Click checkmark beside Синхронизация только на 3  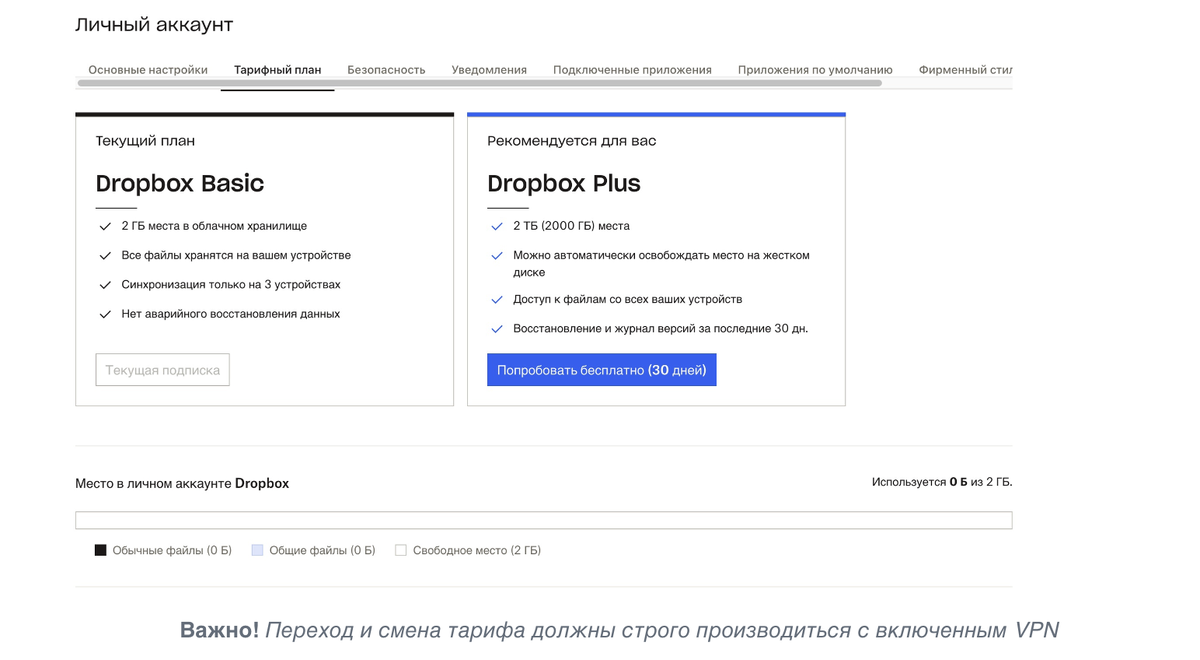point(105,285)
